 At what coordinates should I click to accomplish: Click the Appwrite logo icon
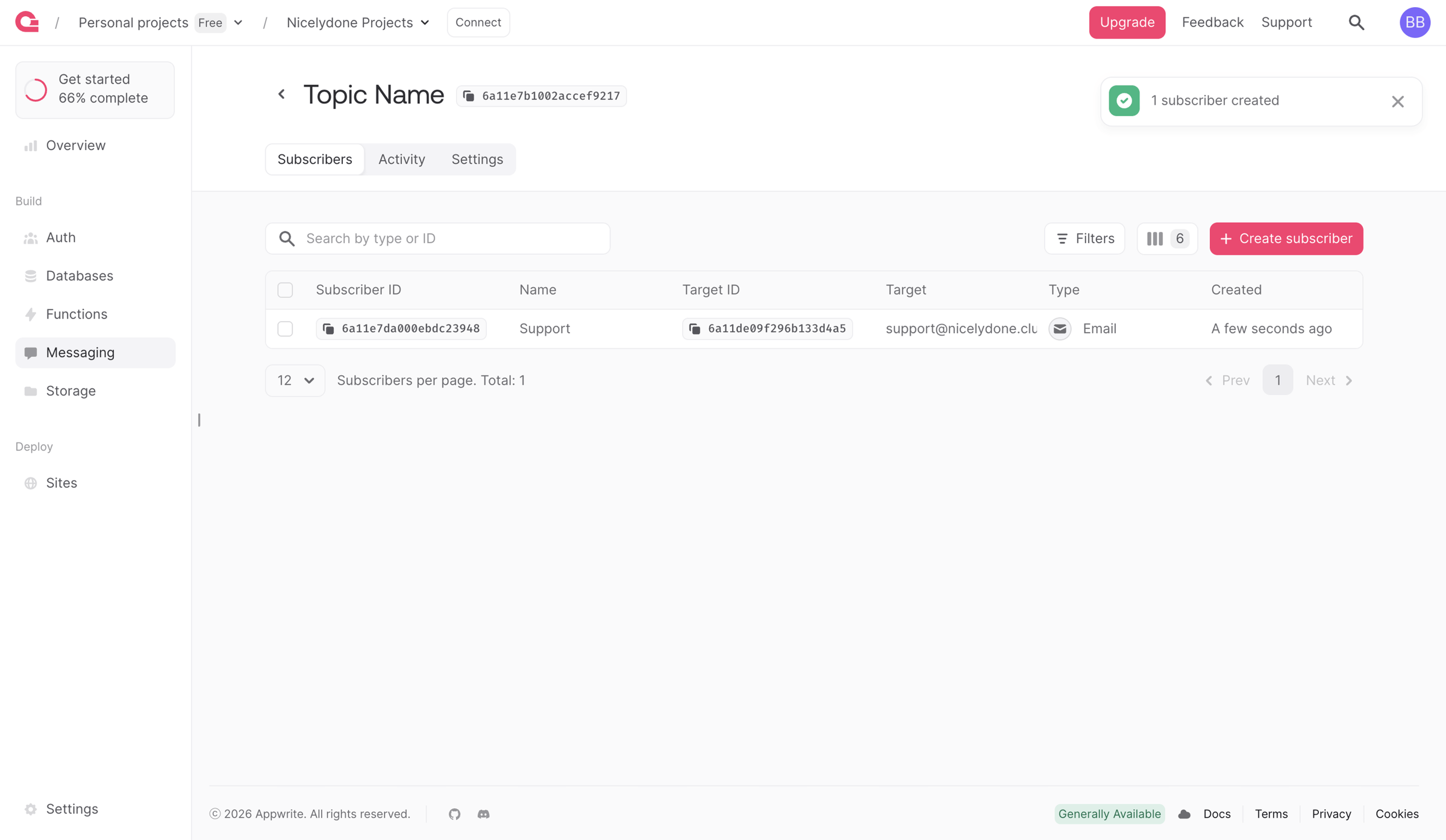coord(27,22)
